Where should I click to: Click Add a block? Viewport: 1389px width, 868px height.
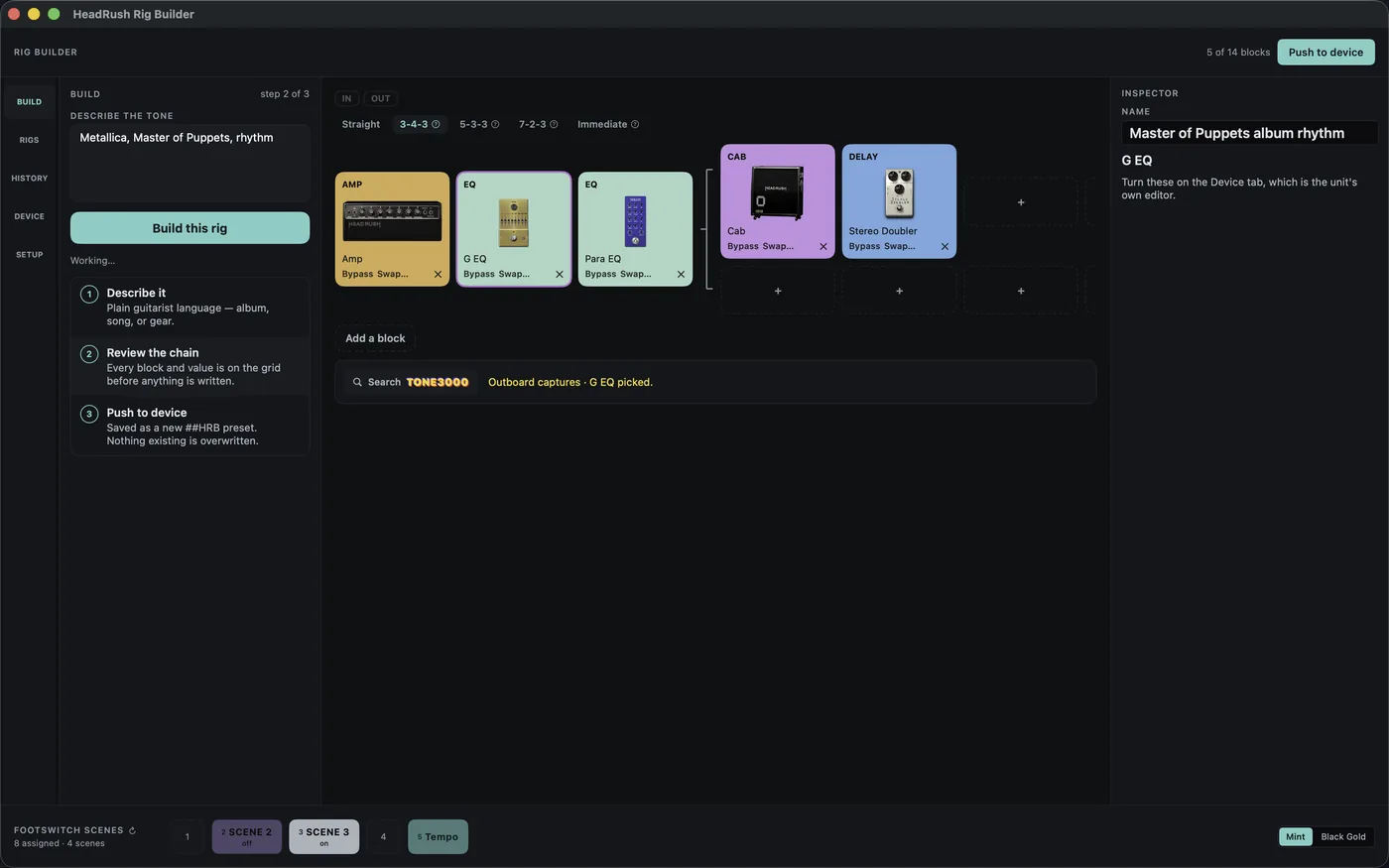[x=375, y=338]
